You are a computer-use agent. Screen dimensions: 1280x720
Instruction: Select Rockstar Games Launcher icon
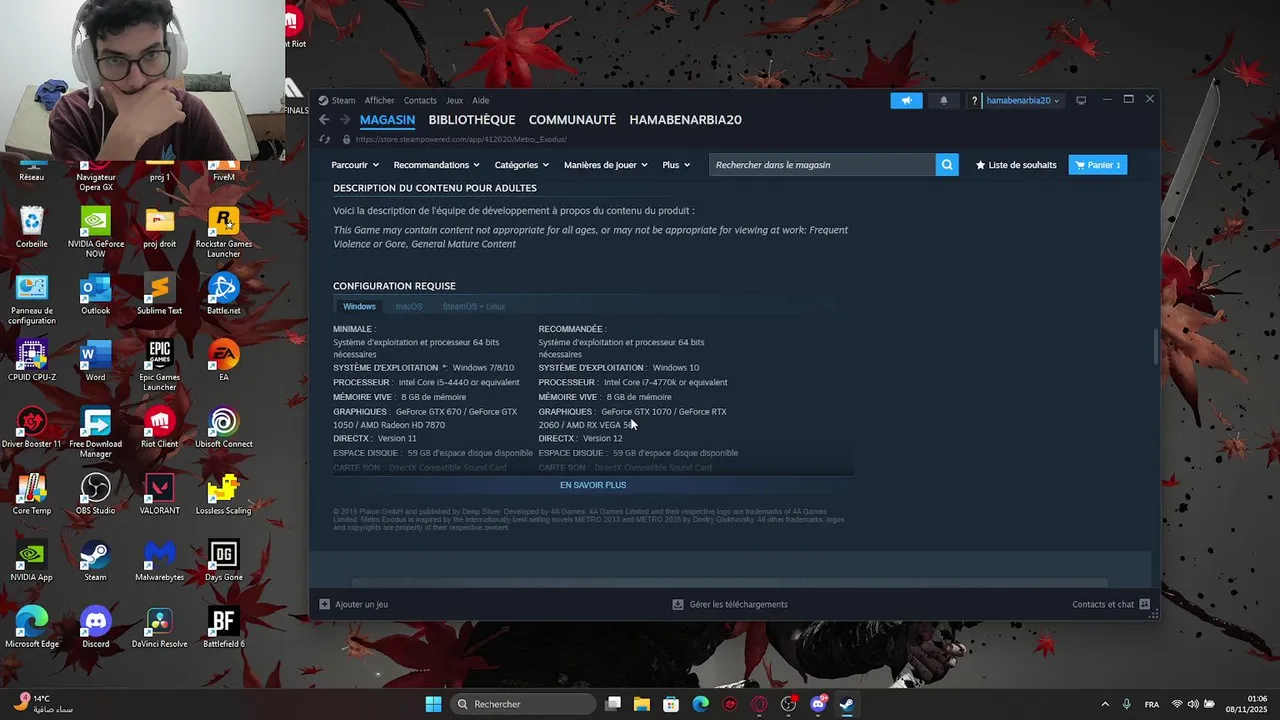[224, 232]
